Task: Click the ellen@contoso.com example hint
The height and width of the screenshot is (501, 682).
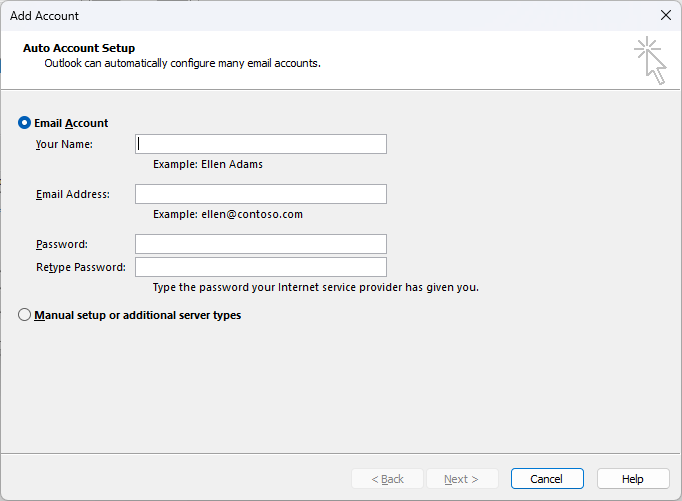Action: coord(228,214)
